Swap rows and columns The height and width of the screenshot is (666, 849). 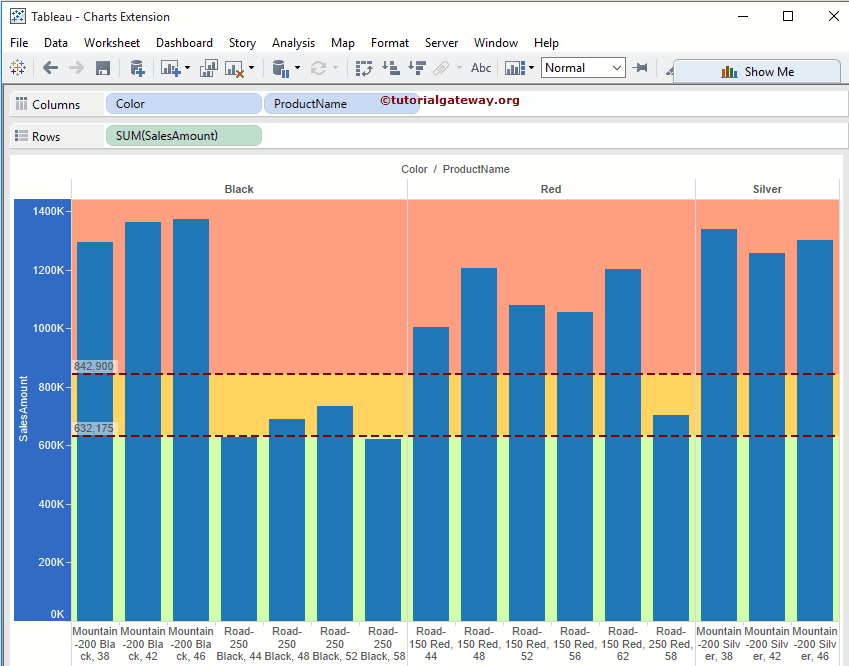(363, 68)
